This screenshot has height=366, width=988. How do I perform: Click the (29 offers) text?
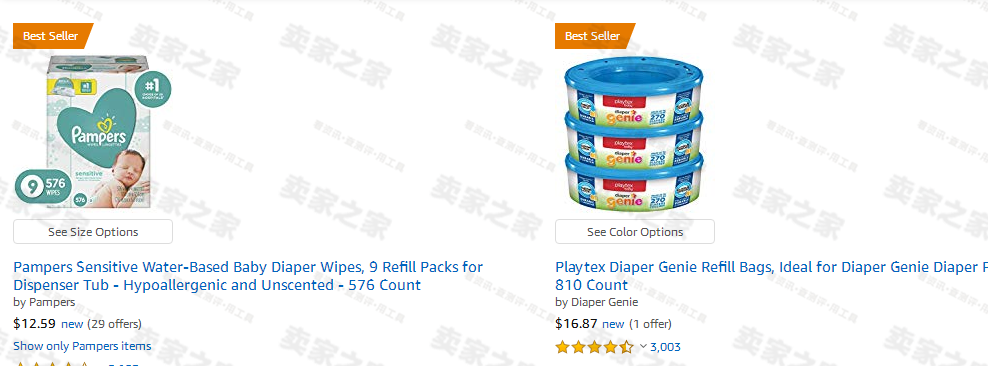point(114,324)
